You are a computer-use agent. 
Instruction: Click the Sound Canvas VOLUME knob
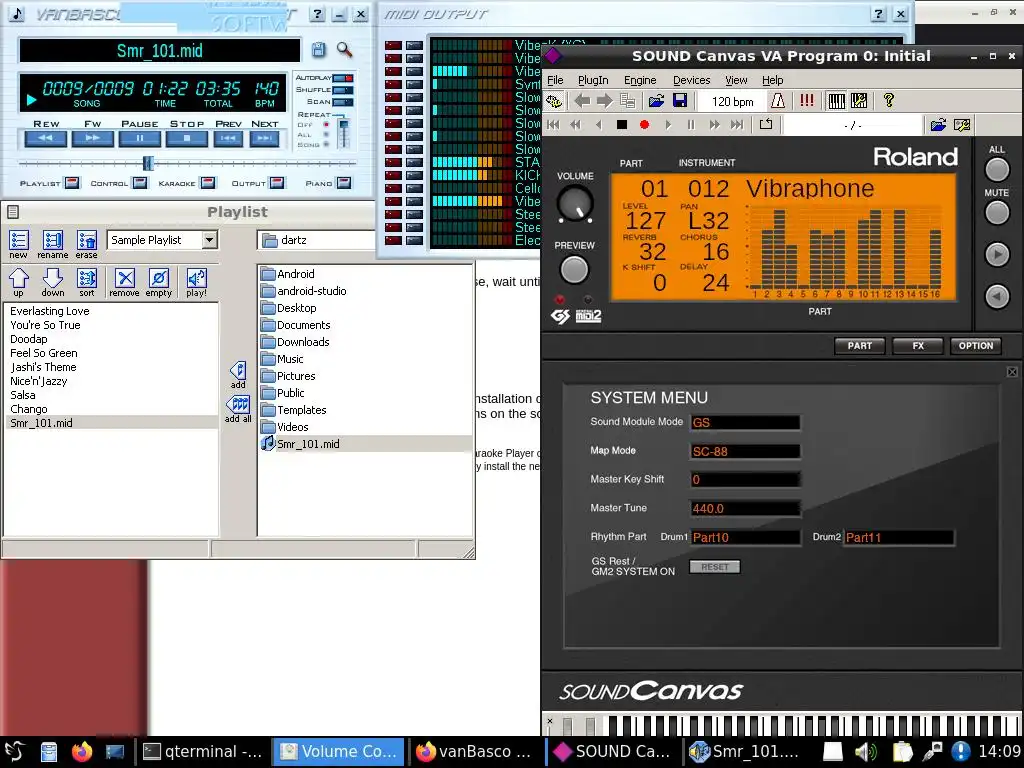point(575,204)
